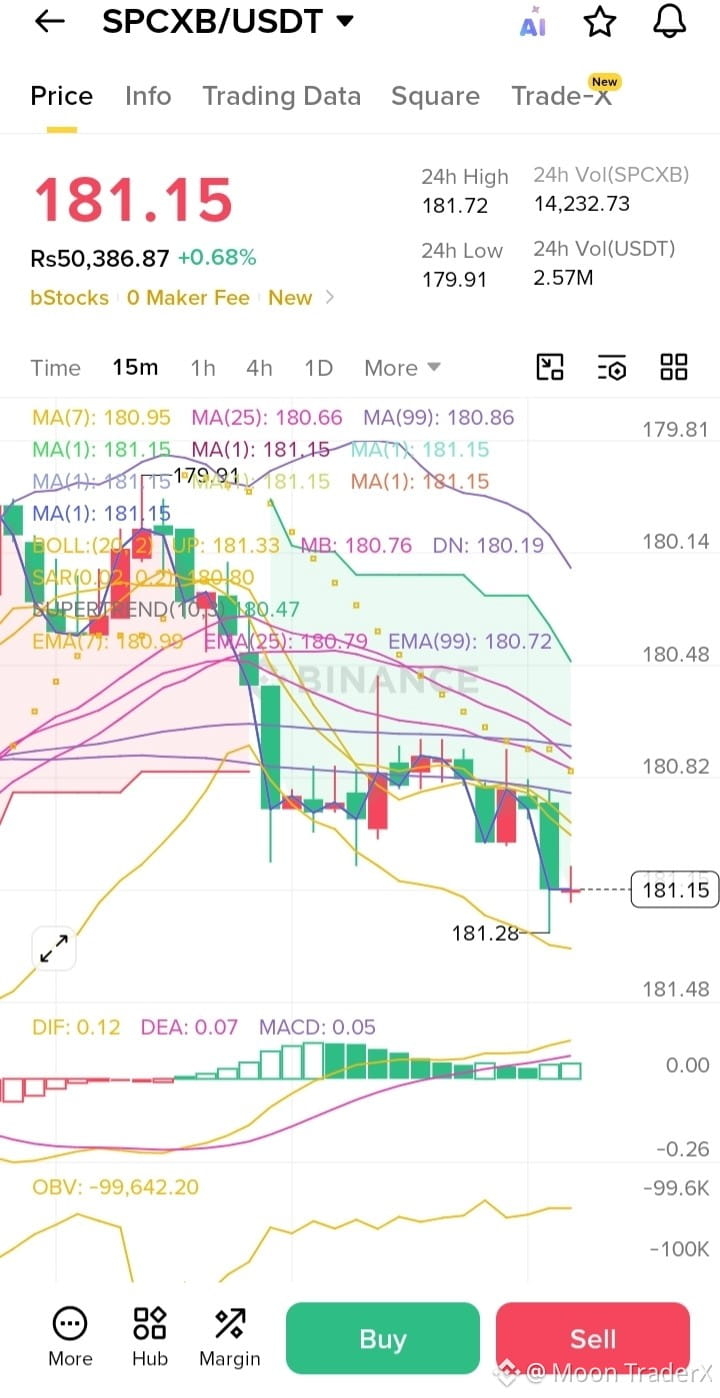Select the 15m interval
Screen dimensions: 720x1398
(135, 367)
